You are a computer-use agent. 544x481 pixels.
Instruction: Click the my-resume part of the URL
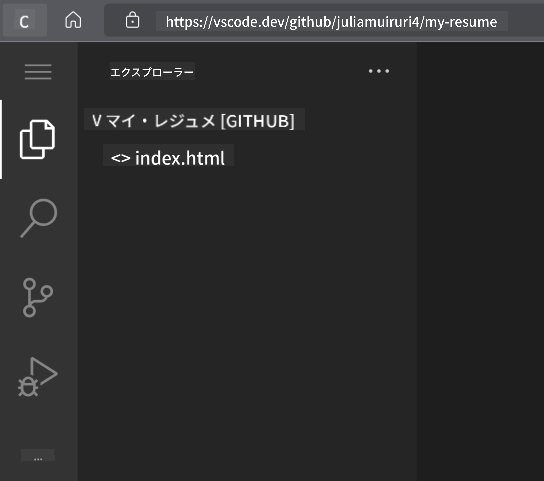click(x=461, y=22)
